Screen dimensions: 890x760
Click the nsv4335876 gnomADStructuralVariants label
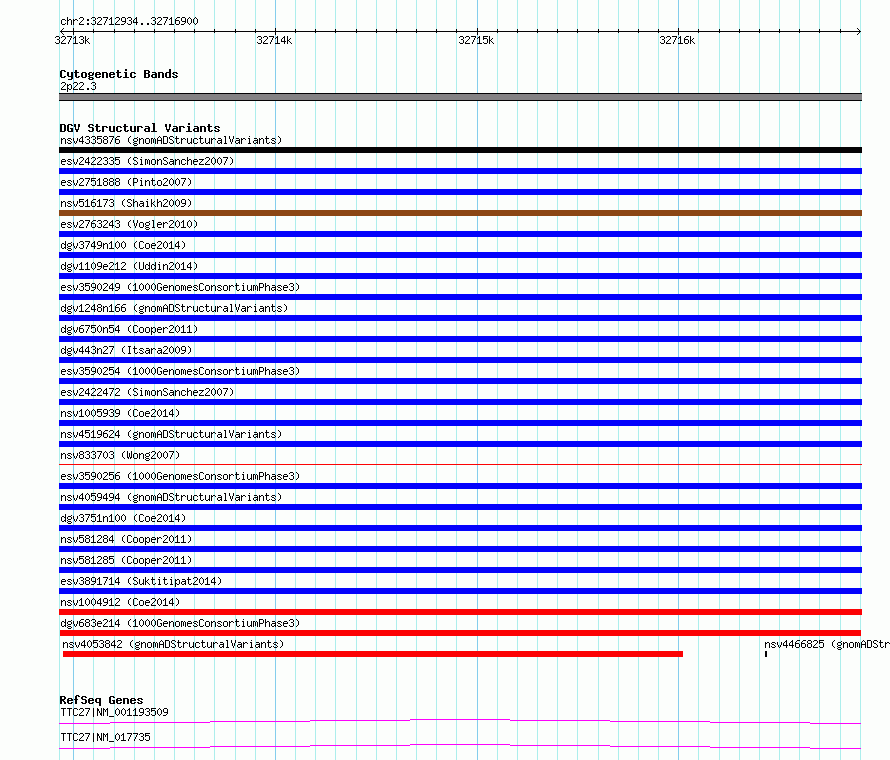pyautogui.click(x=171, y=140)
